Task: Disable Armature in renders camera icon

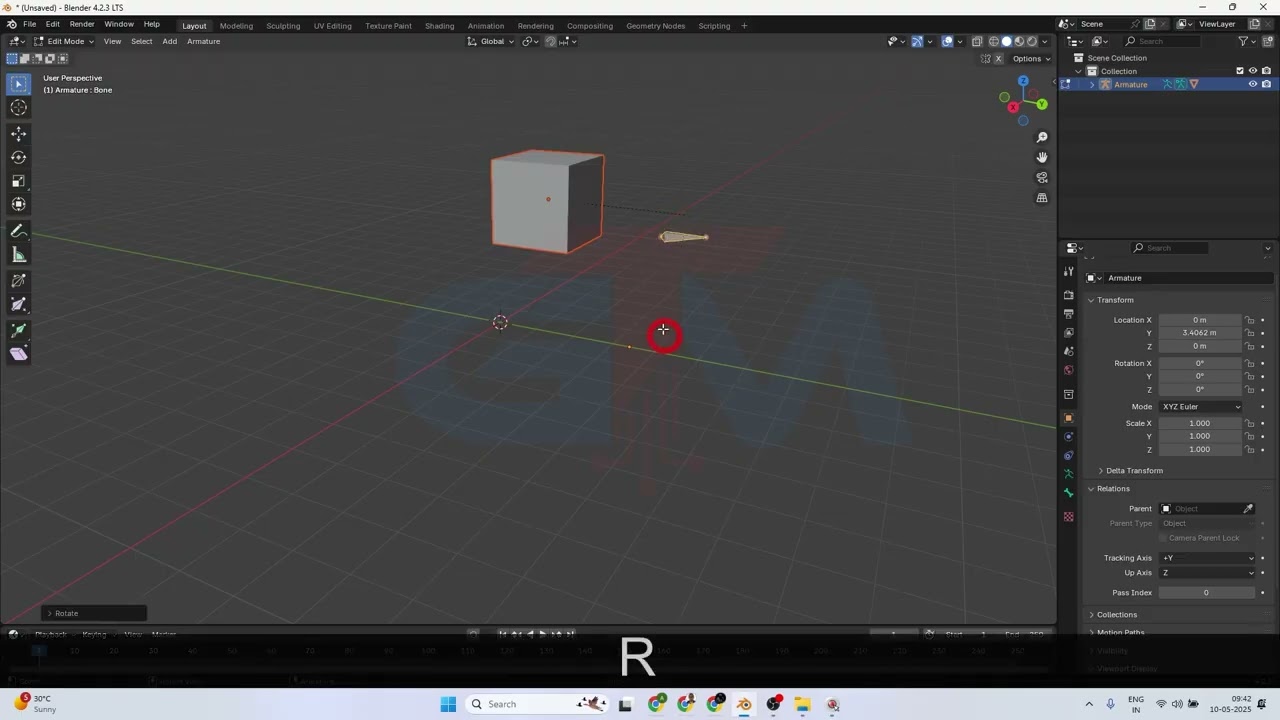Action: tap(1266, 84)
